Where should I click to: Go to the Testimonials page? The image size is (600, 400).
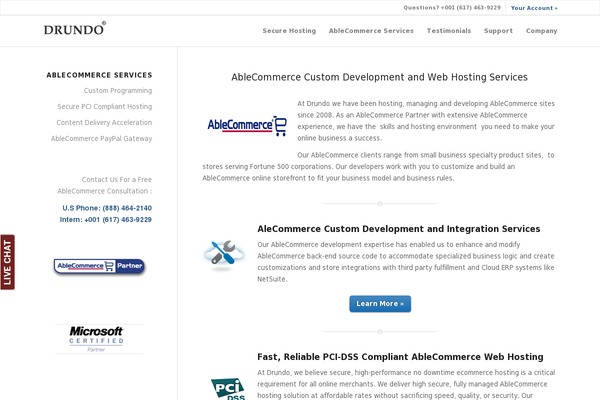[449, 31]
